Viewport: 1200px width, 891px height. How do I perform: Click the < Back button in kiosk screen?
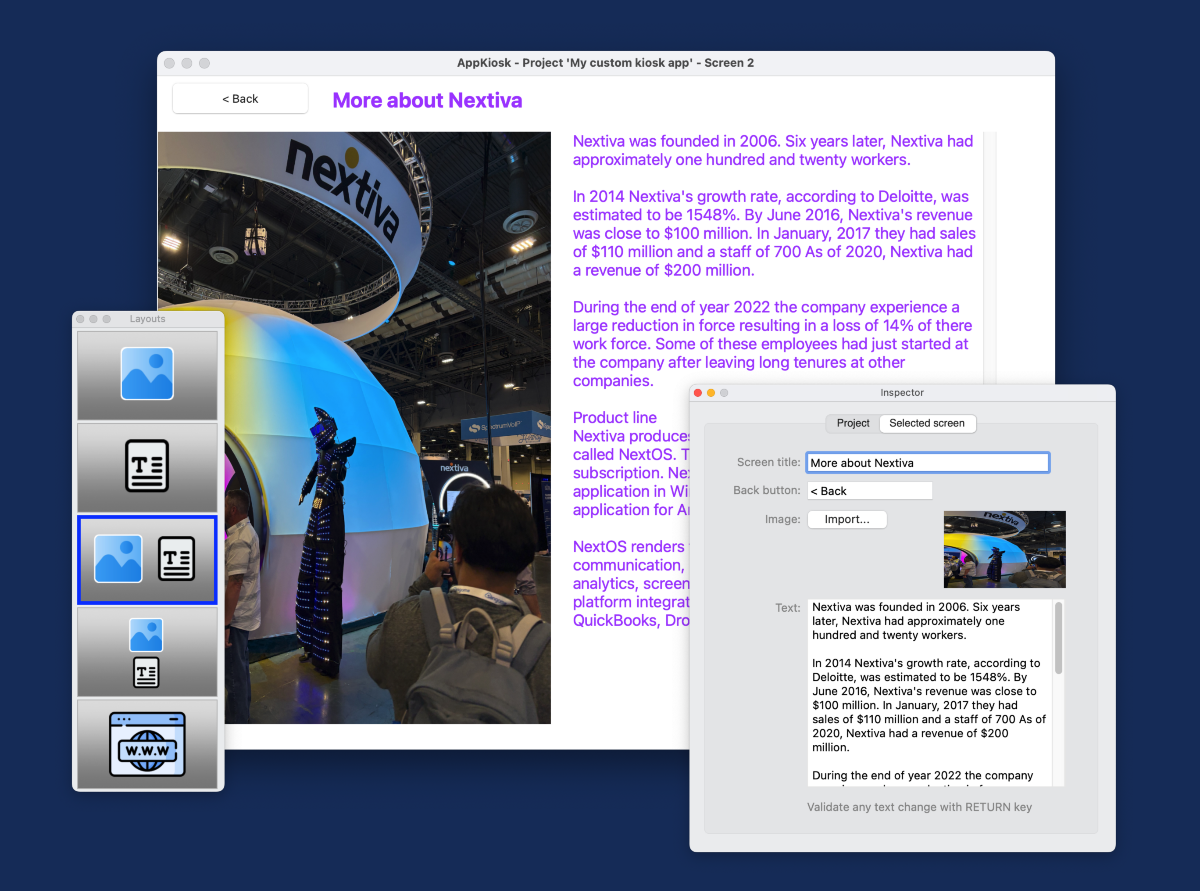coord(240,98)
